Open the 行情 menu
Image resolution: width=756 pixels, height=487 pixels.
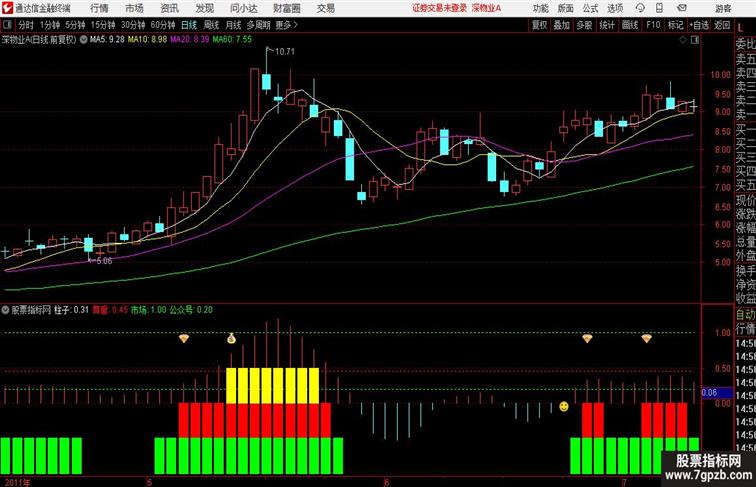(x=99, y=8)
